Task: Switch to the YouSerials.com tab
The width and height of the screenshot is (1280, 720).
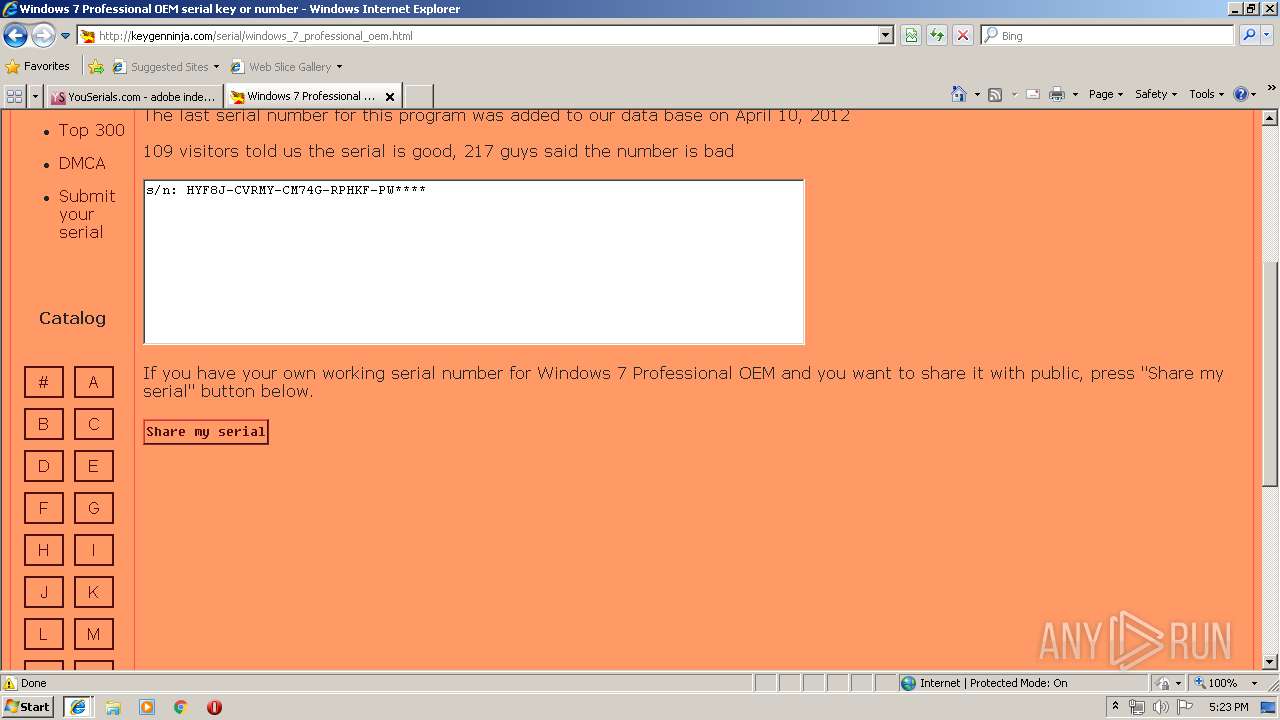Action: (x=134, y=97)
